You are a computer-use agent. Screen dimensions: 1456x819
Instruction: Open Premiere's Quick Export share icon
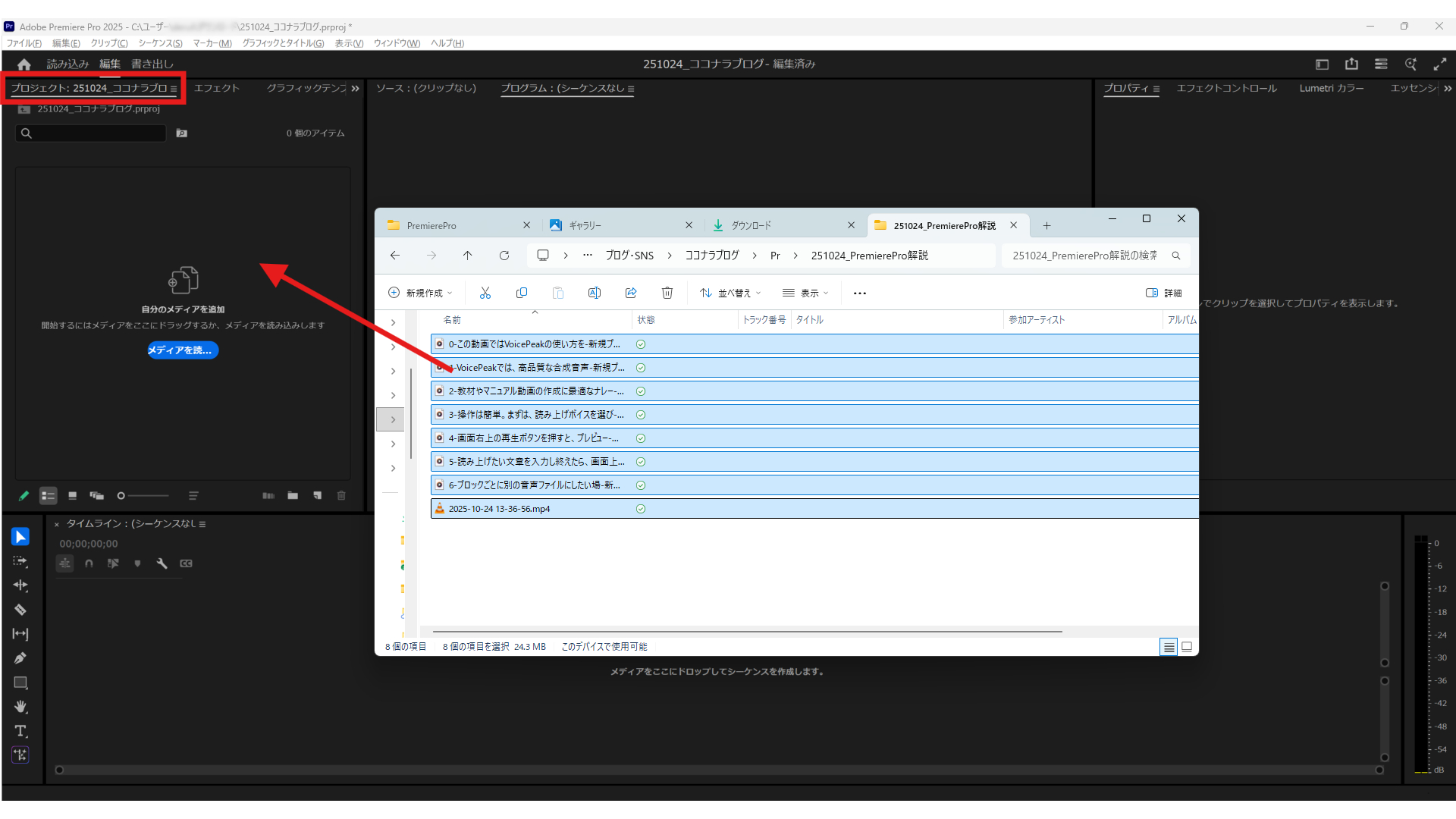click(x=1351, y=64)
